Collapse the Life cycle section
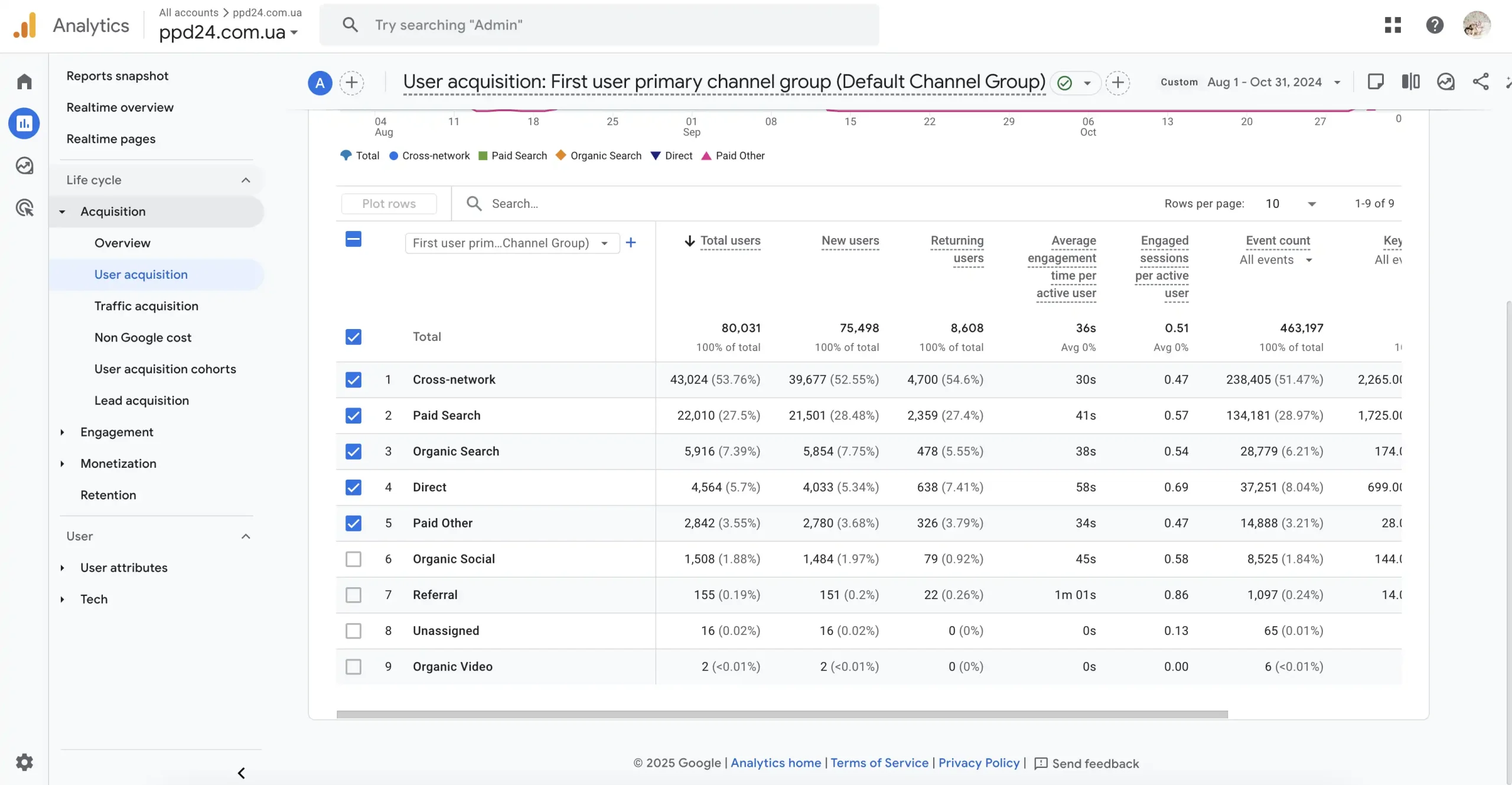1512x785 pixels. coord(246,180)
